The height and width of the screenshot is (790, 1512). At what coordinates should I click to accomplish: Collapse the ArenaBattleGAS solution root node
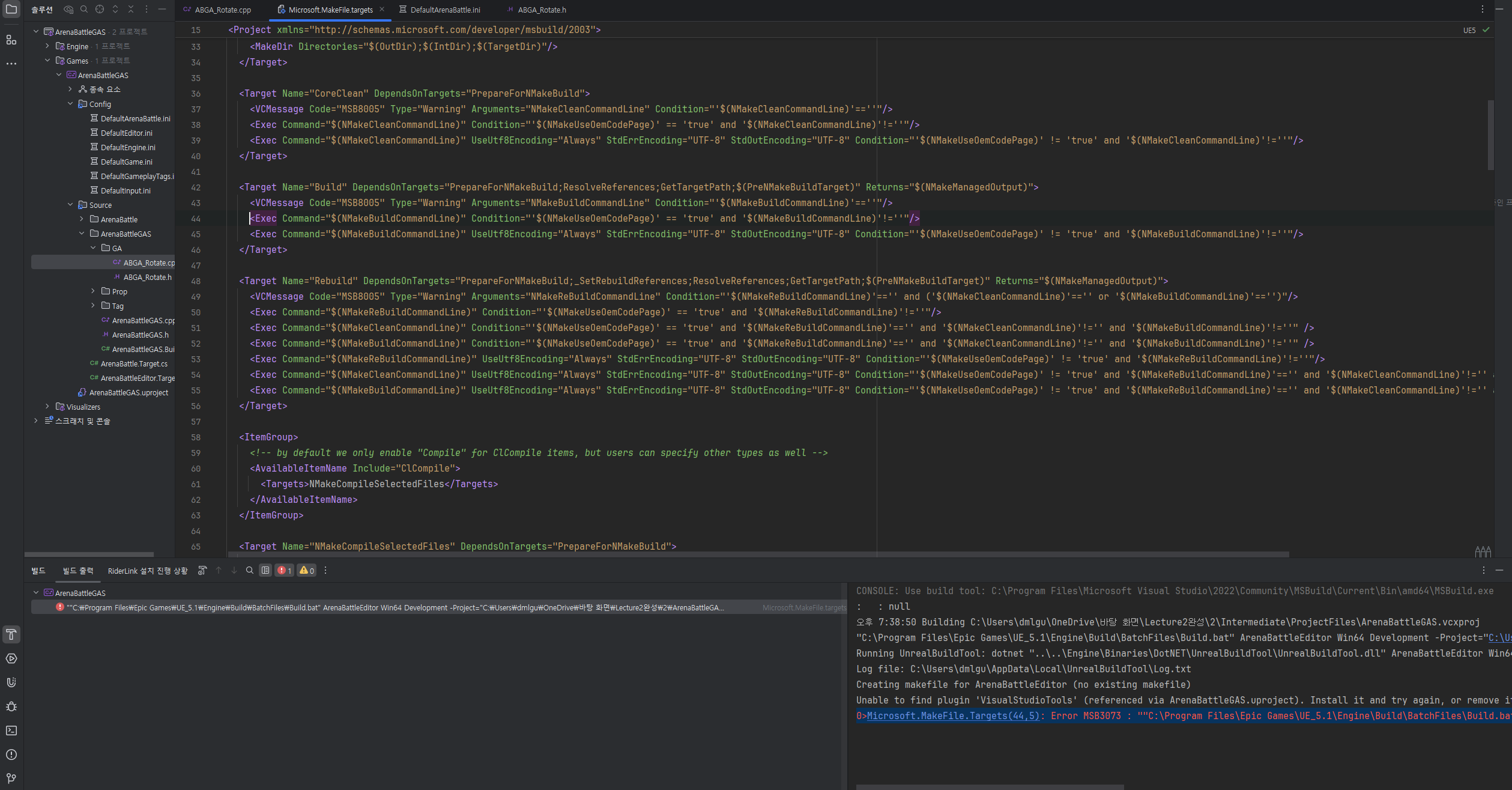coord(36,31)
